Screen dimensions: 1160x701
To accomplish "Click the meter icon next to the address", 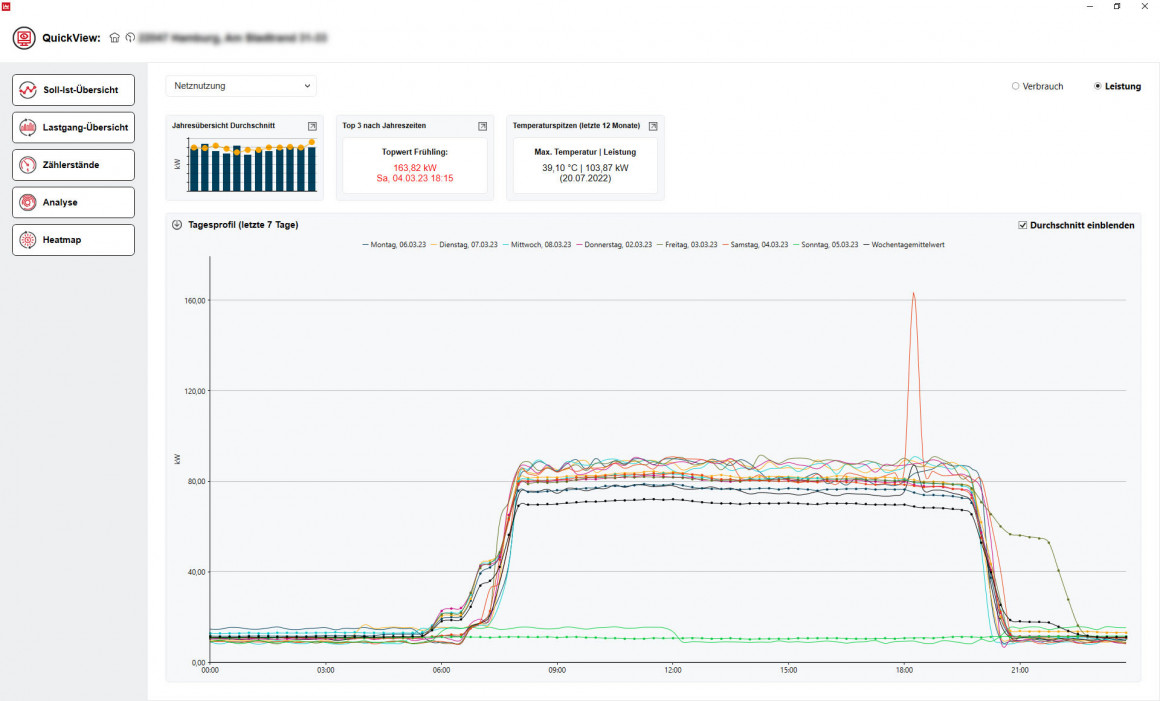I will click(x=129, y=38).
